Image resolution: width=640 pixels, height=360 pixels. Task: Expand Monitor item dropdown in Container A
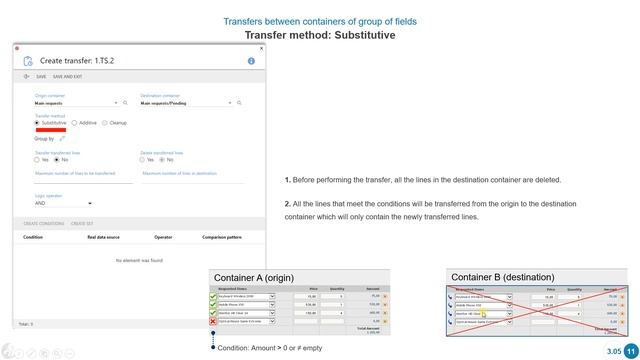[272, 313]
